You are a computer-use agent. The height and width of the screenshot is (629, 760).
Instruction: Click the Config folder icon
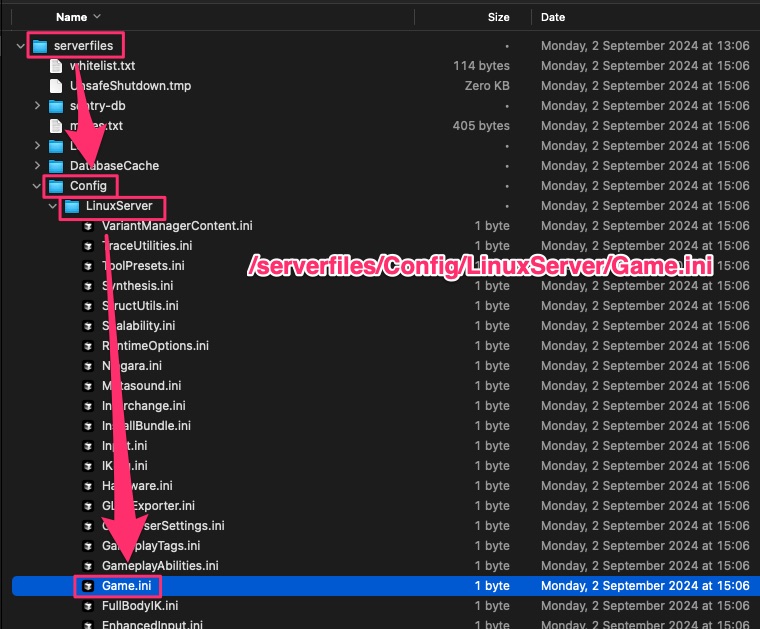coord(56,186)
